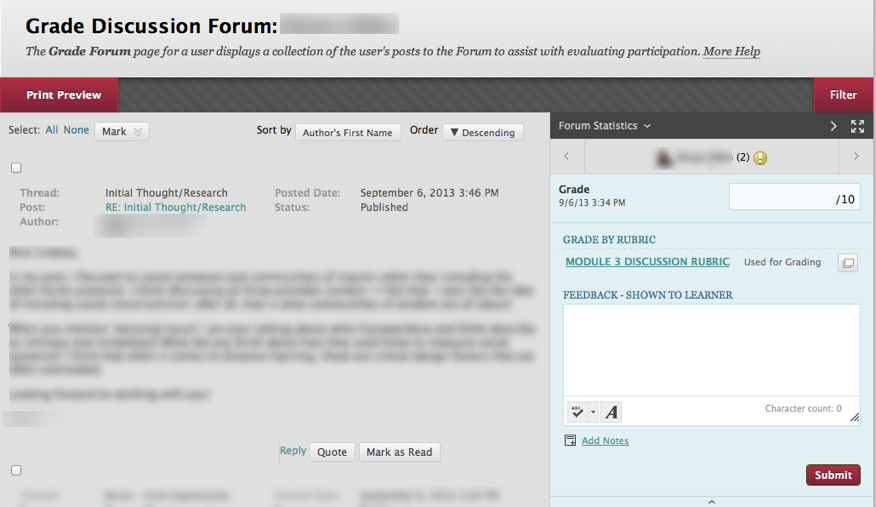Expand grading panel to full screen
This screenshot has width=876, height=507.
857,126
